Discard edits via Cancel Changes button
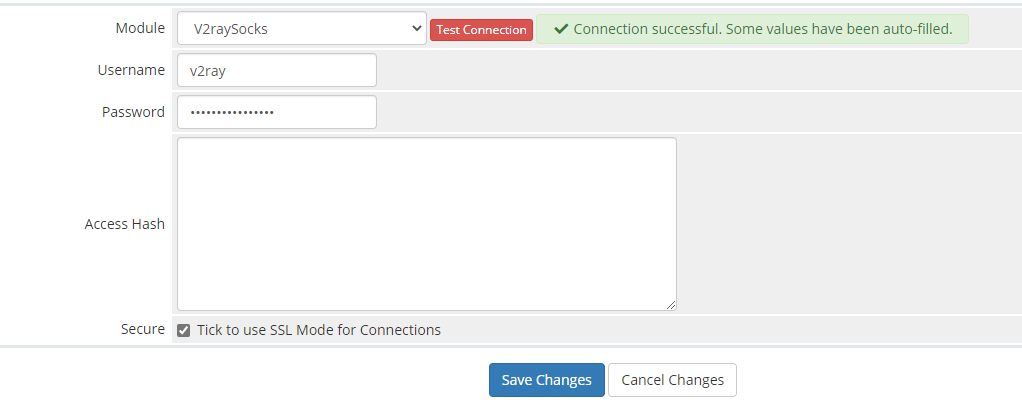Screen dimensions: 1022x411 672,380
